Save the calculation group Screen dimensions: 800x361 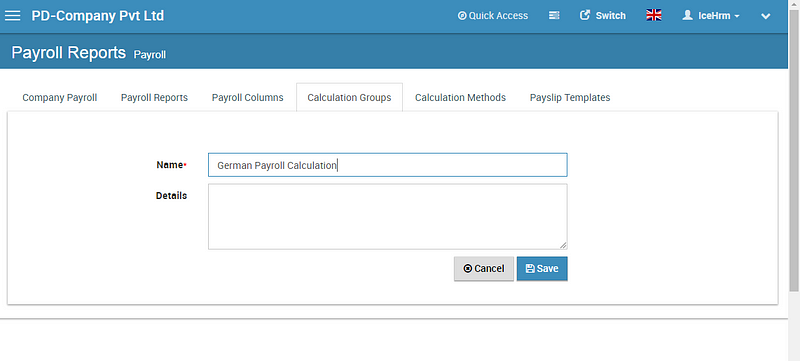pyautogui.click(x=542, y=269)
